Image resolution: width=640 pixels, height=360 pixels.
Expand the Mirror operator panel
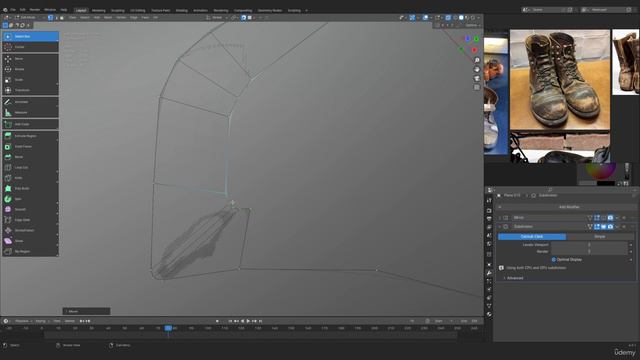point(86,311)
